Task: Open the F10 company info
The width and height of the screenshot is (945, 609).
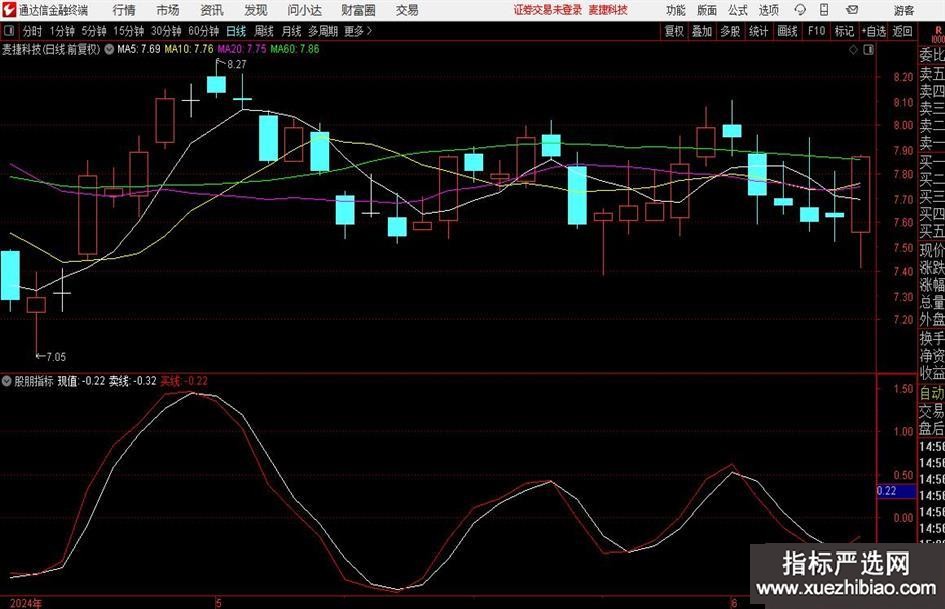Action: (816, 31)
